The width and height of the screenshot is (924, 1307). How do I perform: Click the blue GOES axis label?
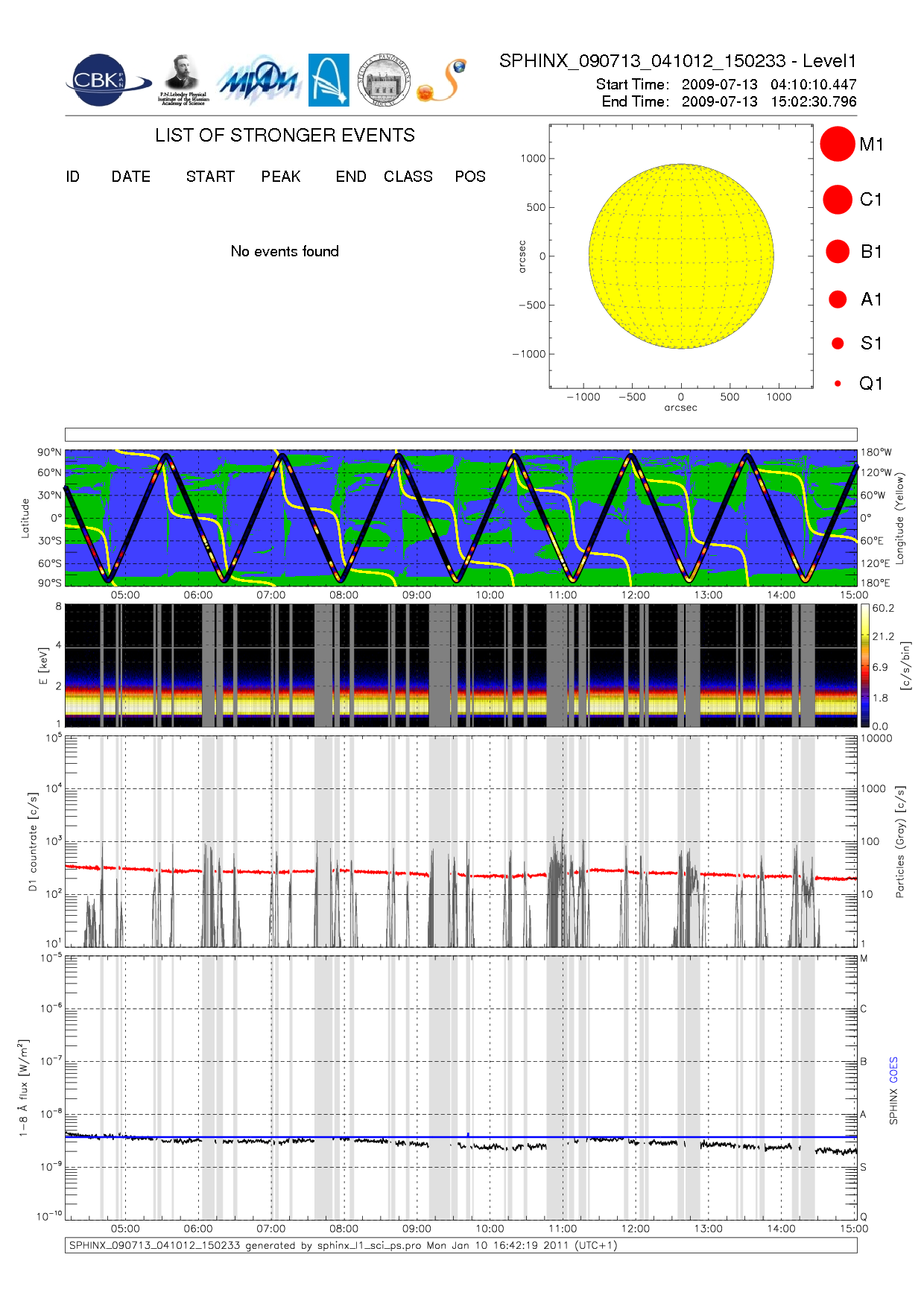(x=893, y=1070)
